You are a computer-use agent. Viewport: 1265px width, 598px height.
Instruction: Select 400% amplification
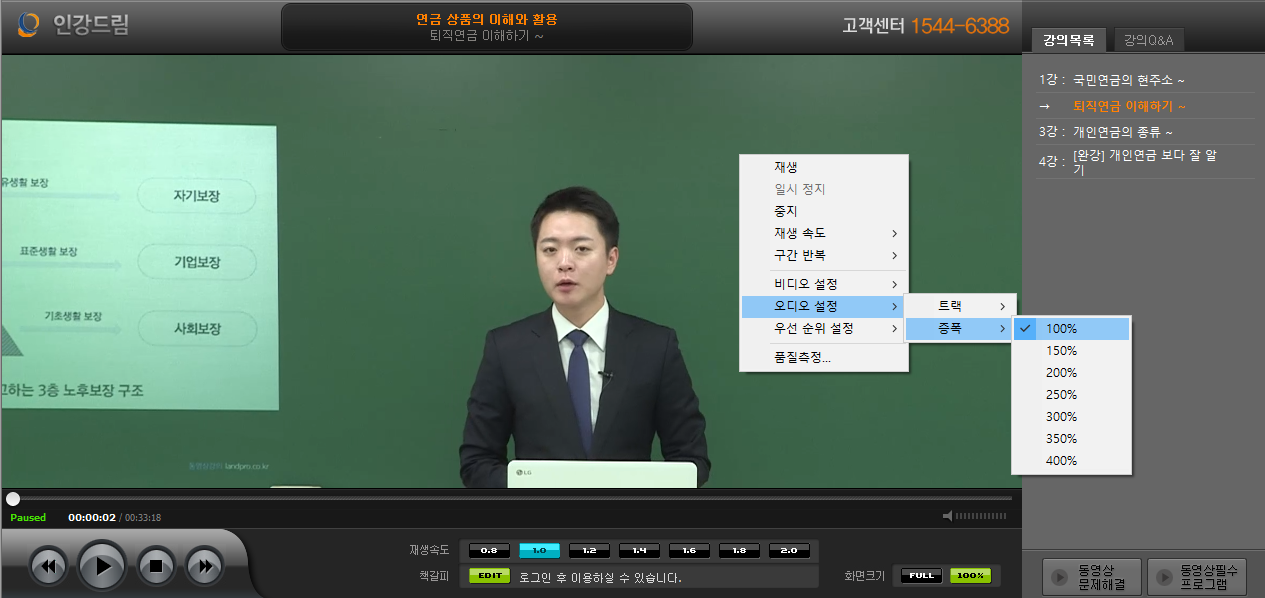[1071, 461]
